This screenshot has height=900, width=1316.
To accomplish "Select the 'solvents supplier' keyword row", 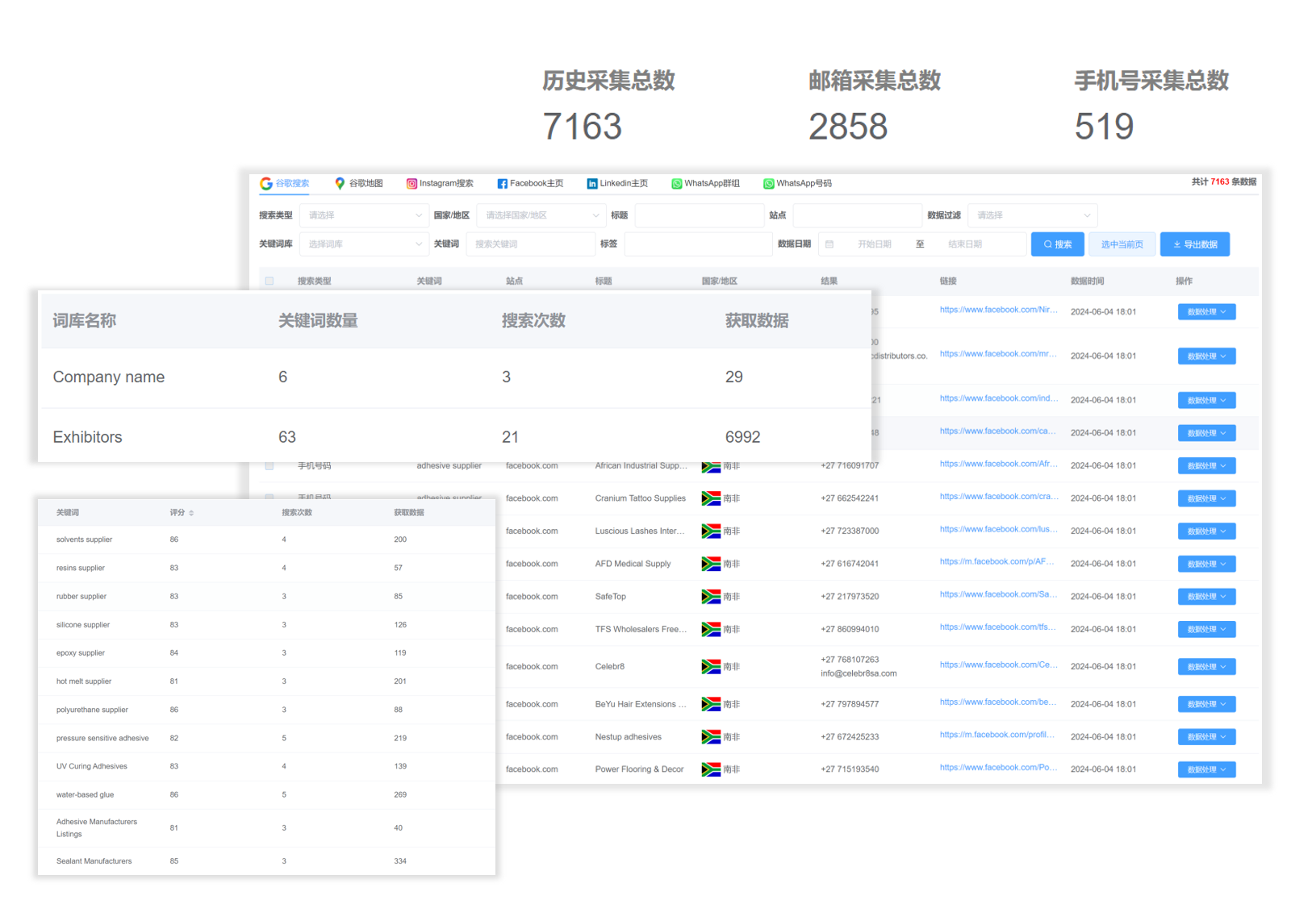I will [267, 540].
